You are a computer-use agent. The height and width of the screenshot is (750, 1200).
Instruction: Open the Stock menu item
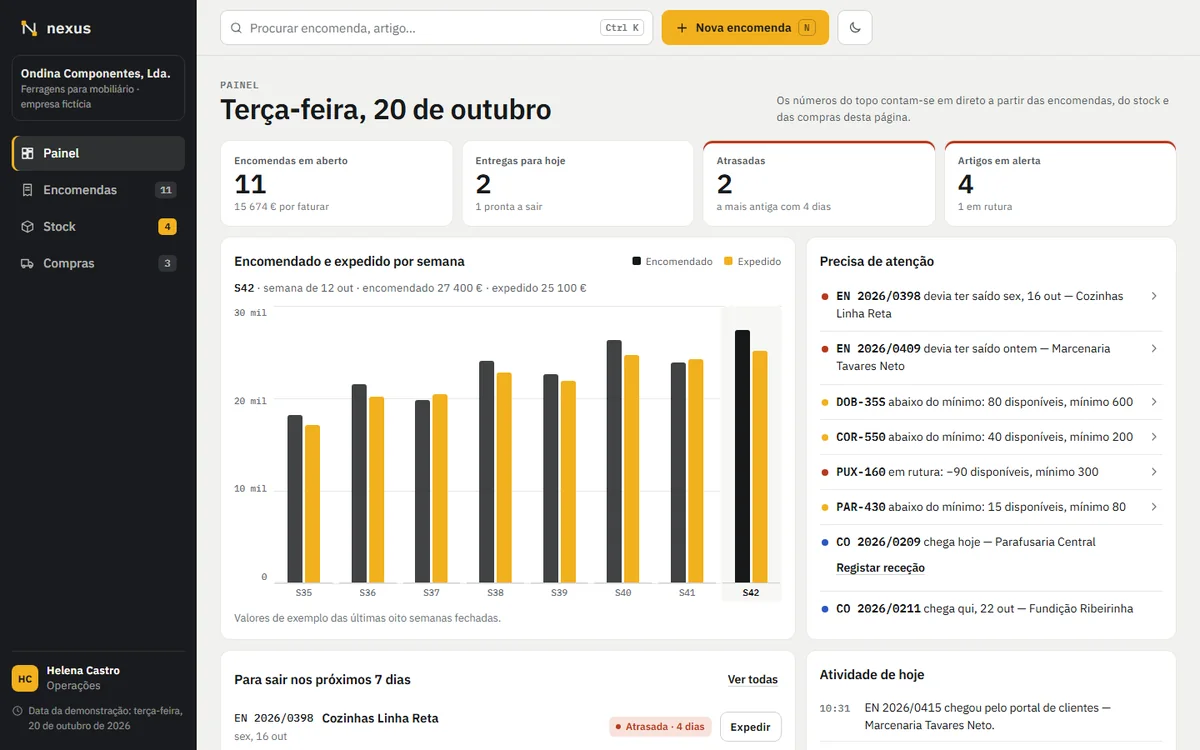pos(98,227)
